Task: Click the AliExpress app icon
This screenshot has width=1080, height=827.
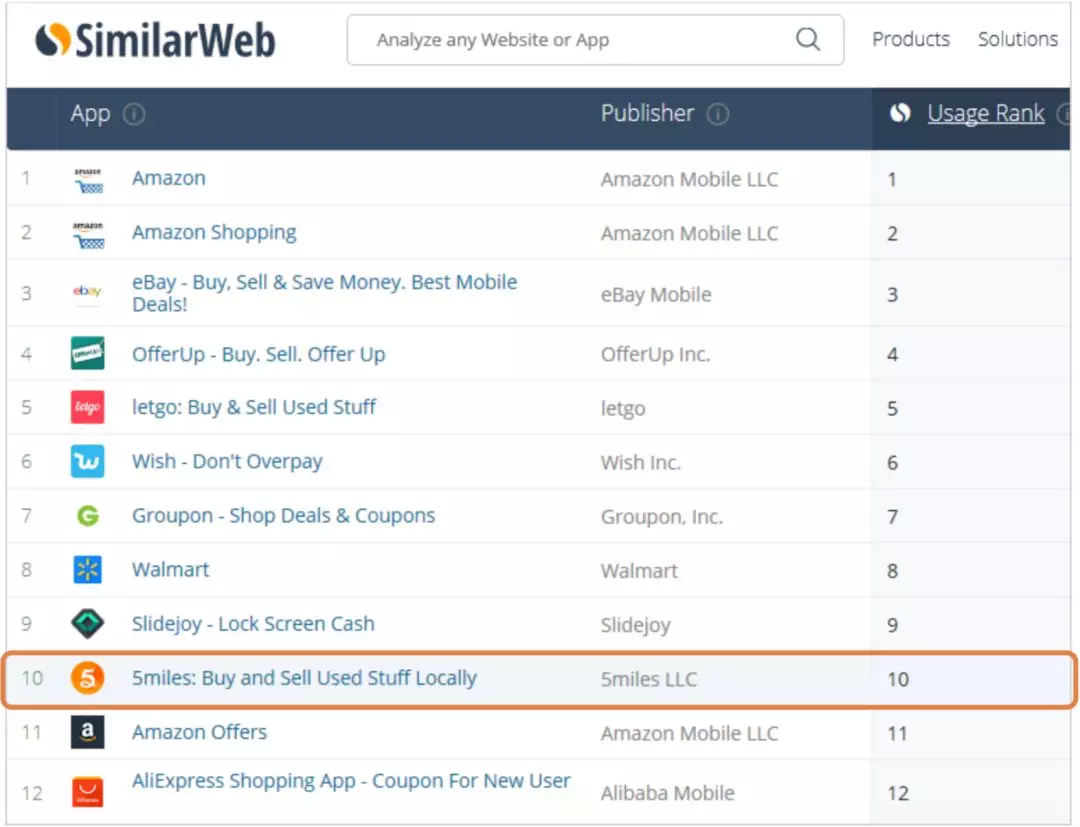Action: click(87, 792)
